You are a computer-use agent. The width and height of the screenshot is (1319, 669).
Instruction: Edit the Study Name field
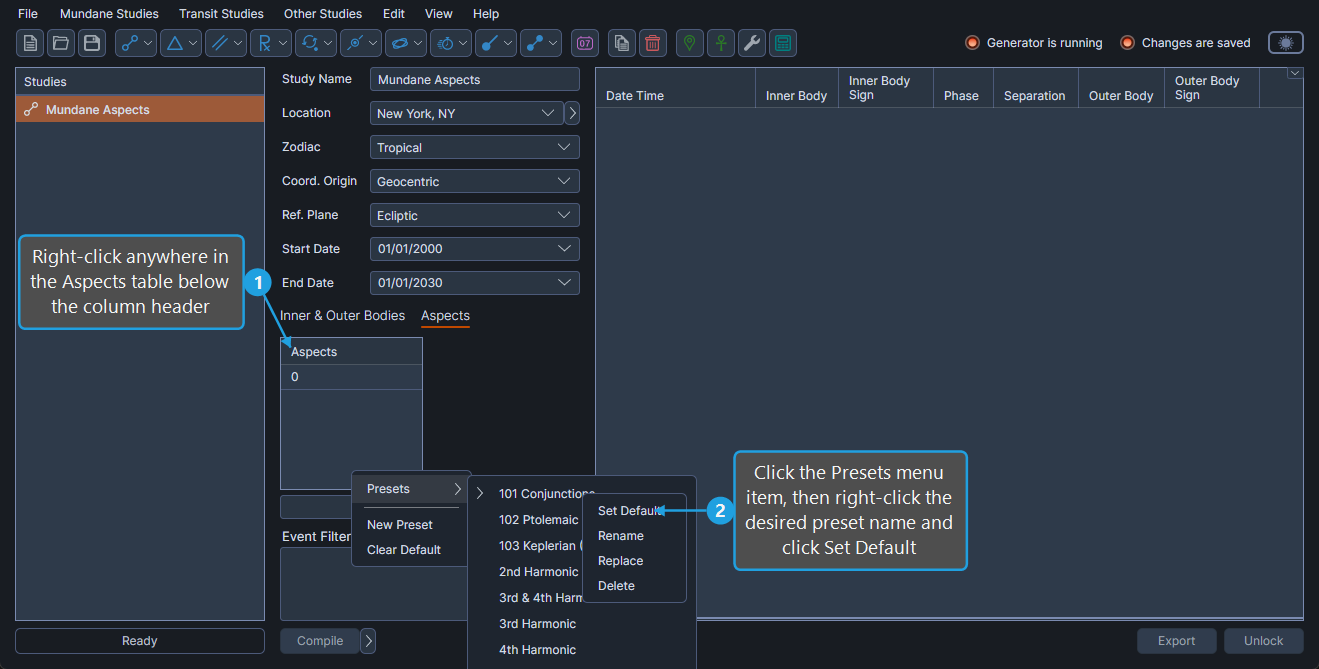[475, 79]
